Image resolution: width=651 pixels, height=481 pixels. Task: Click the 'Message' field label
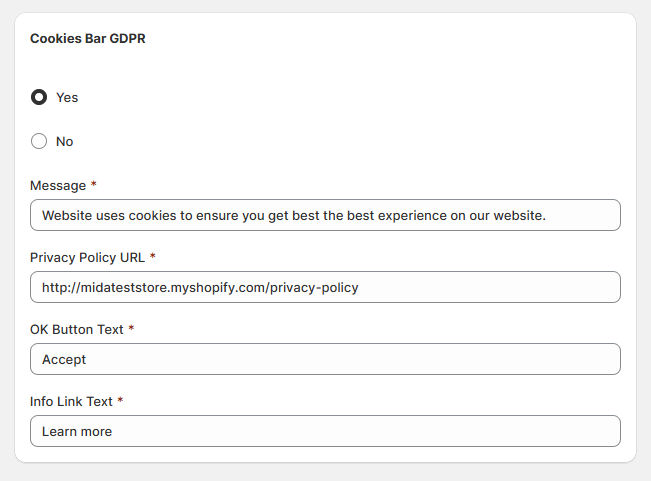click(x=58, y=185)
